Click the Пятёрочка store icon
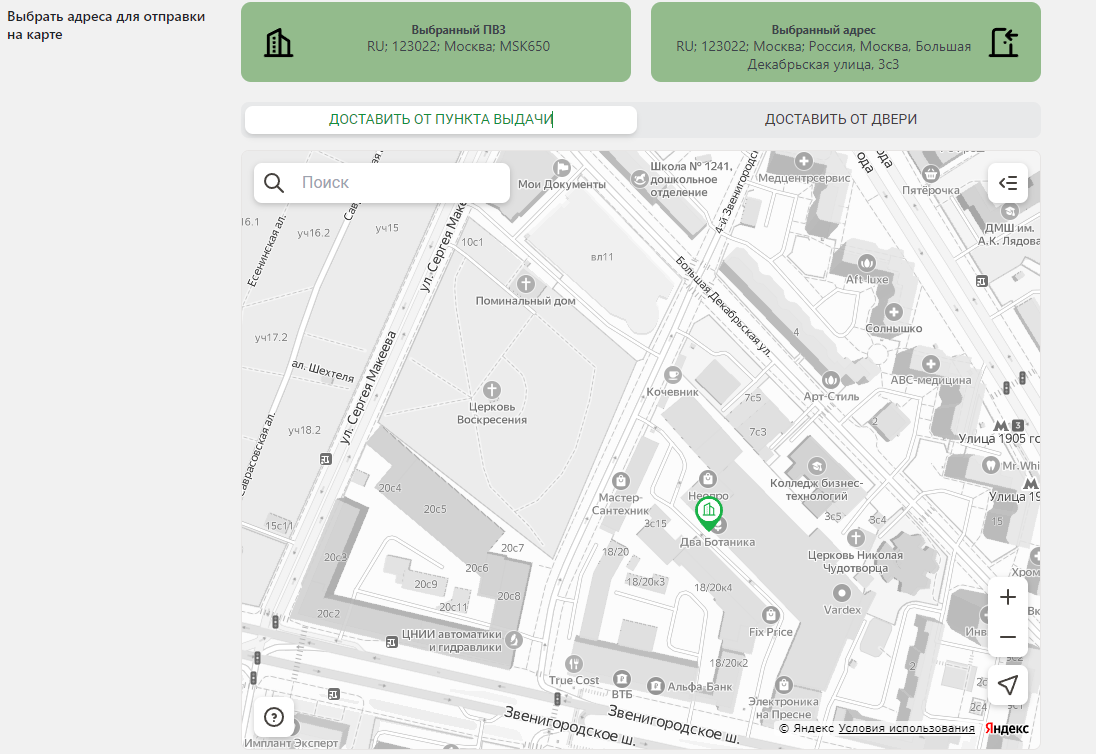This screenshot has height=754, width=1096. pos(930,173)
